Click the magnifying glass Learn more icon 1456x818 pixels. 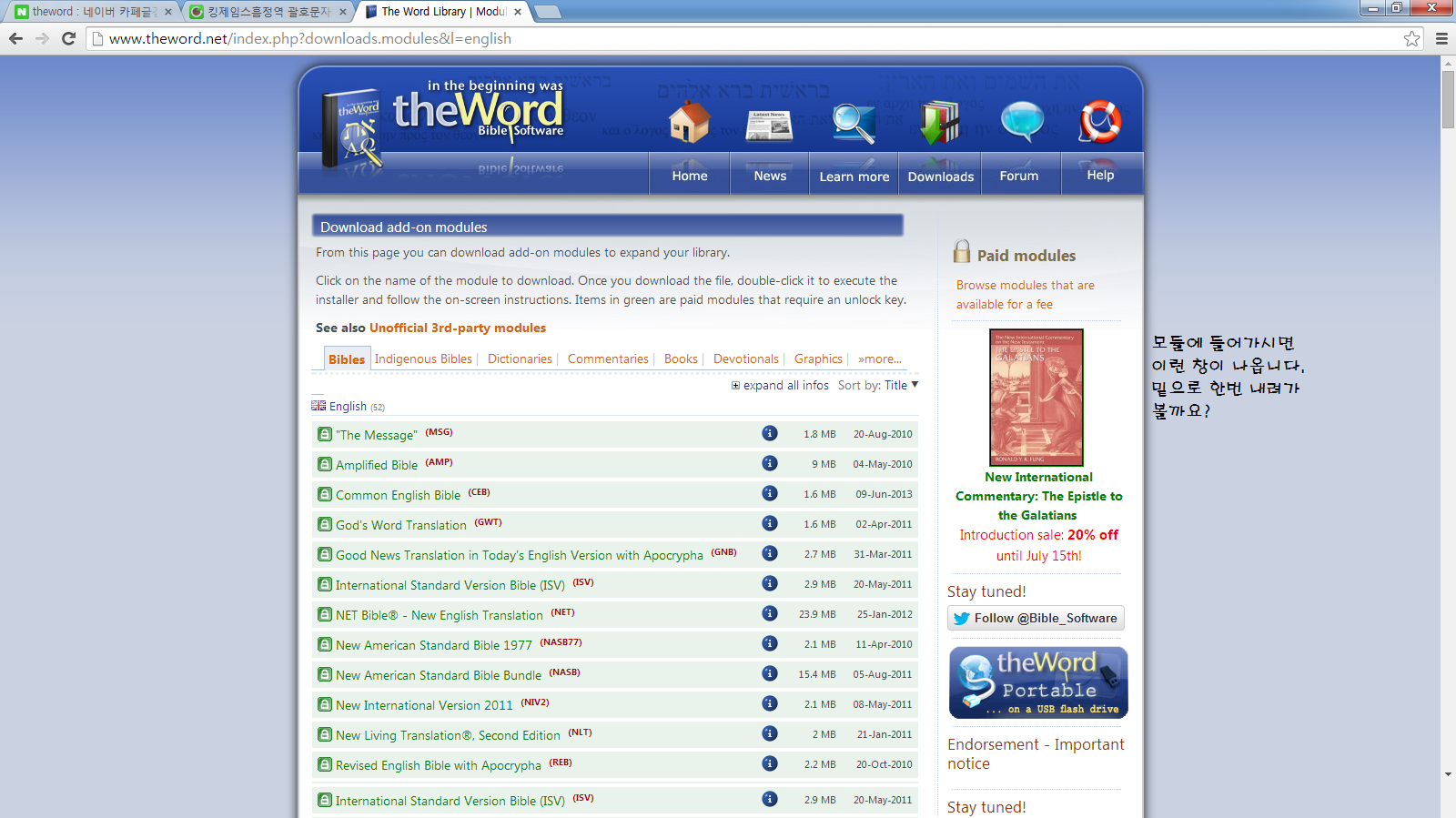tap(854, 124)
